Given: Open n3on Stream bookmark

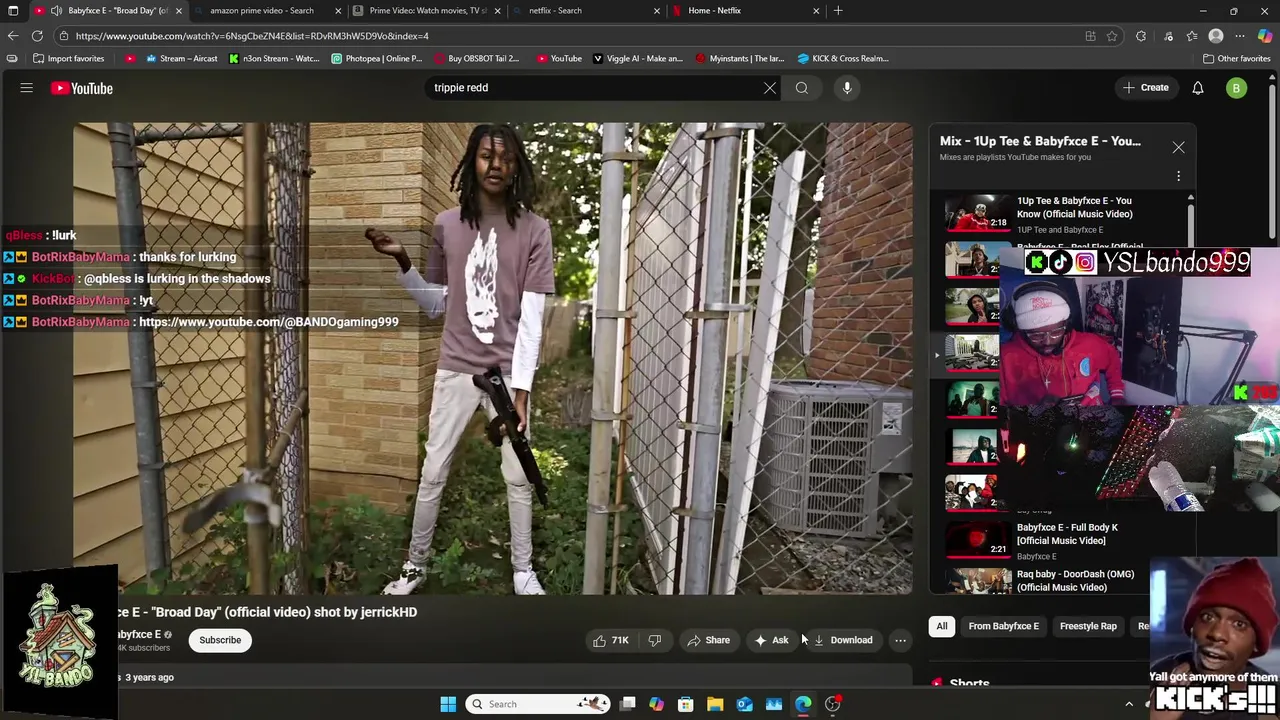Looking at the screenshot, I should (x=273, y=59).
